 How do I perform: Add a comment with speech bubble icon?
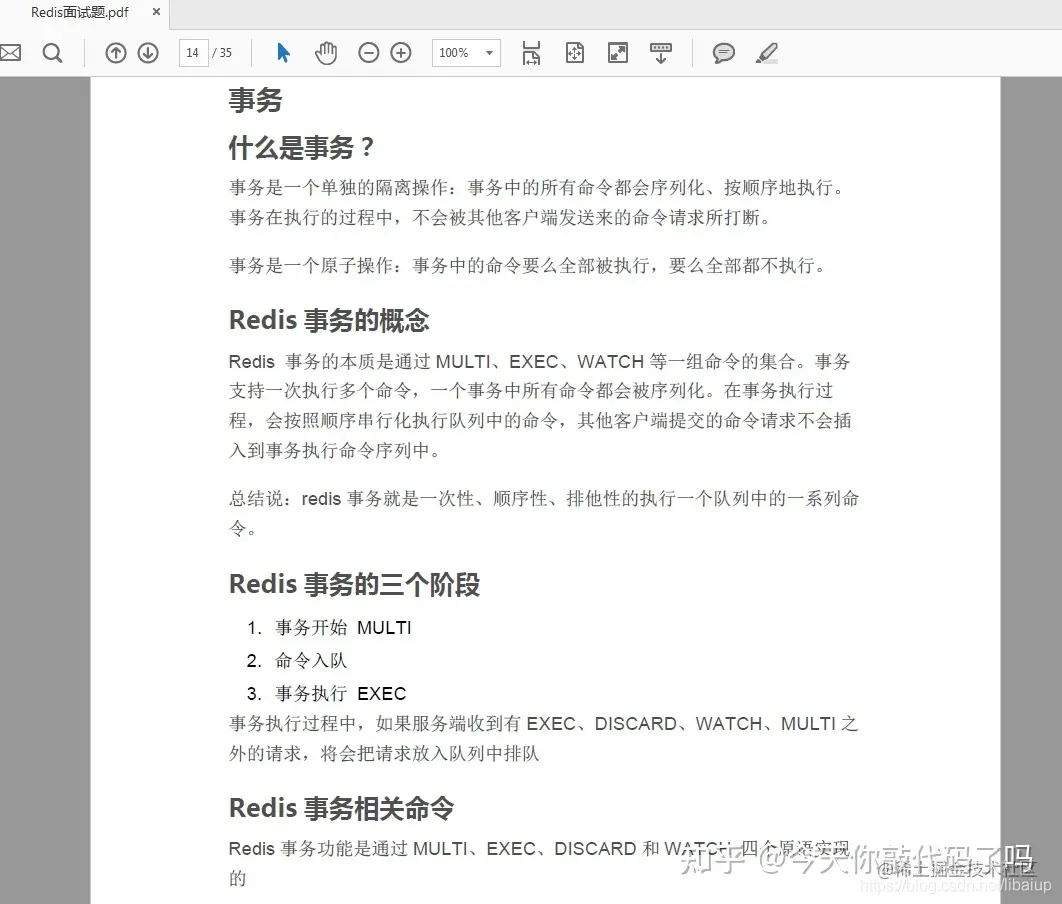click(x=723, y=53)
